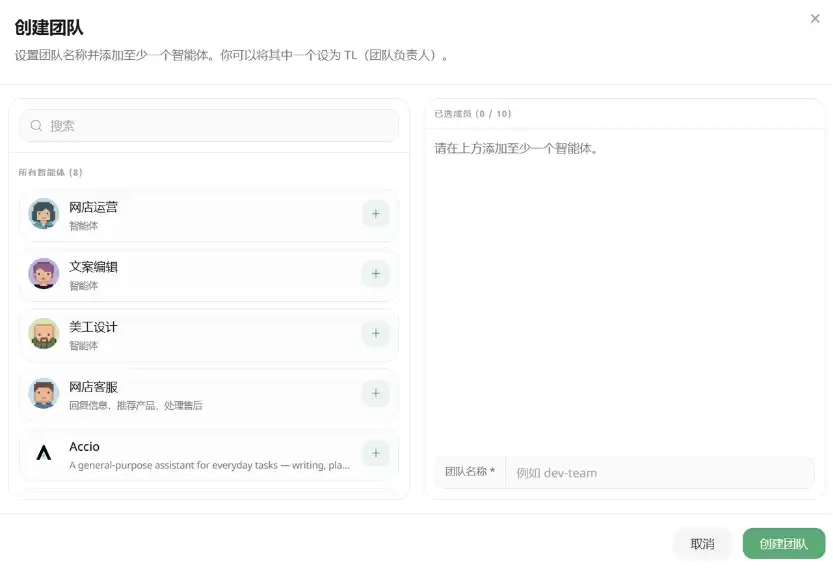
Task: Click the search magnifier icon
Action: click(x=36, y=125)
